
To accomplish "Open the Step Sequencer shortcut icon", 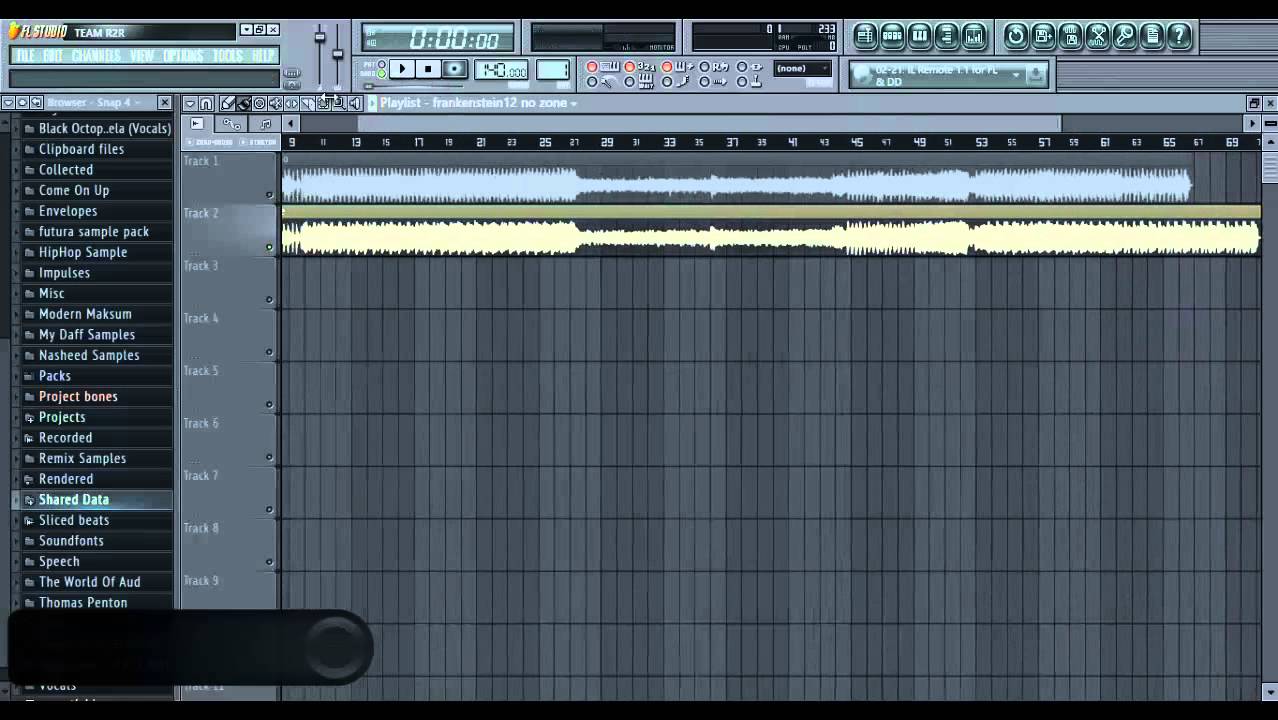I will click(x=892, y=37).
